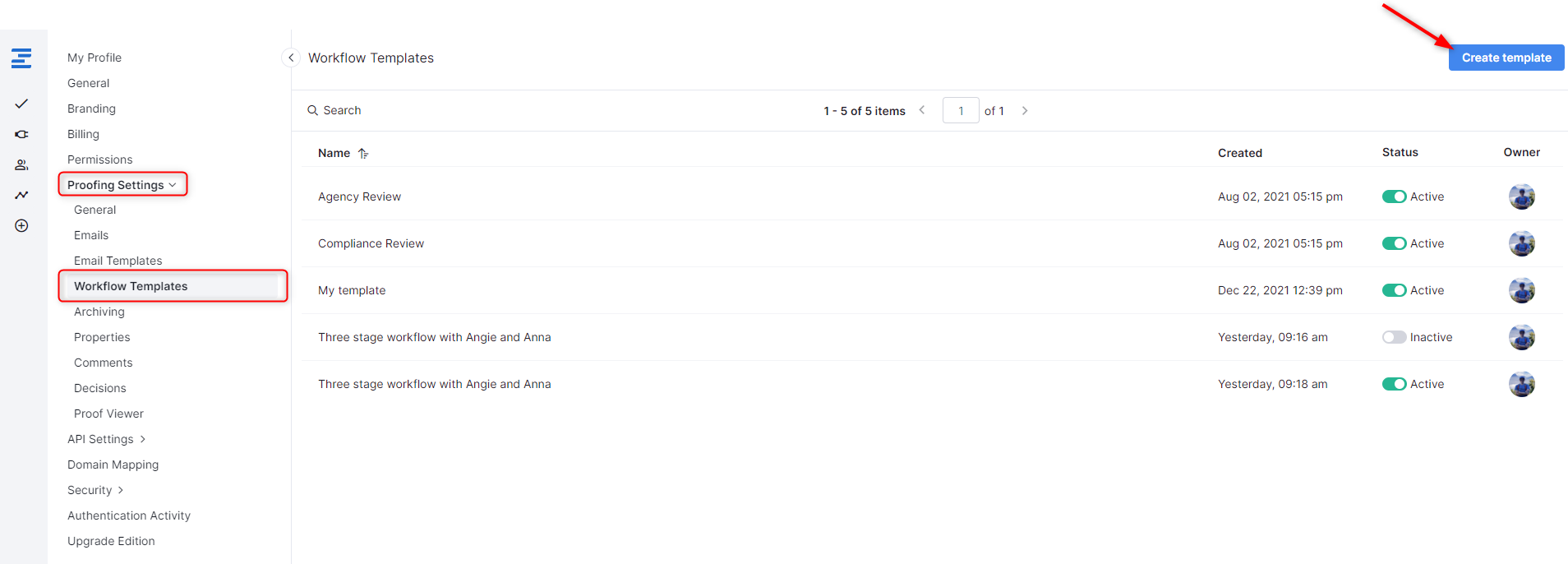The image size is (1568, 564).
Task: Click the Dec 22, 2021 12:39 pm date
Action: click(1280, 290)
